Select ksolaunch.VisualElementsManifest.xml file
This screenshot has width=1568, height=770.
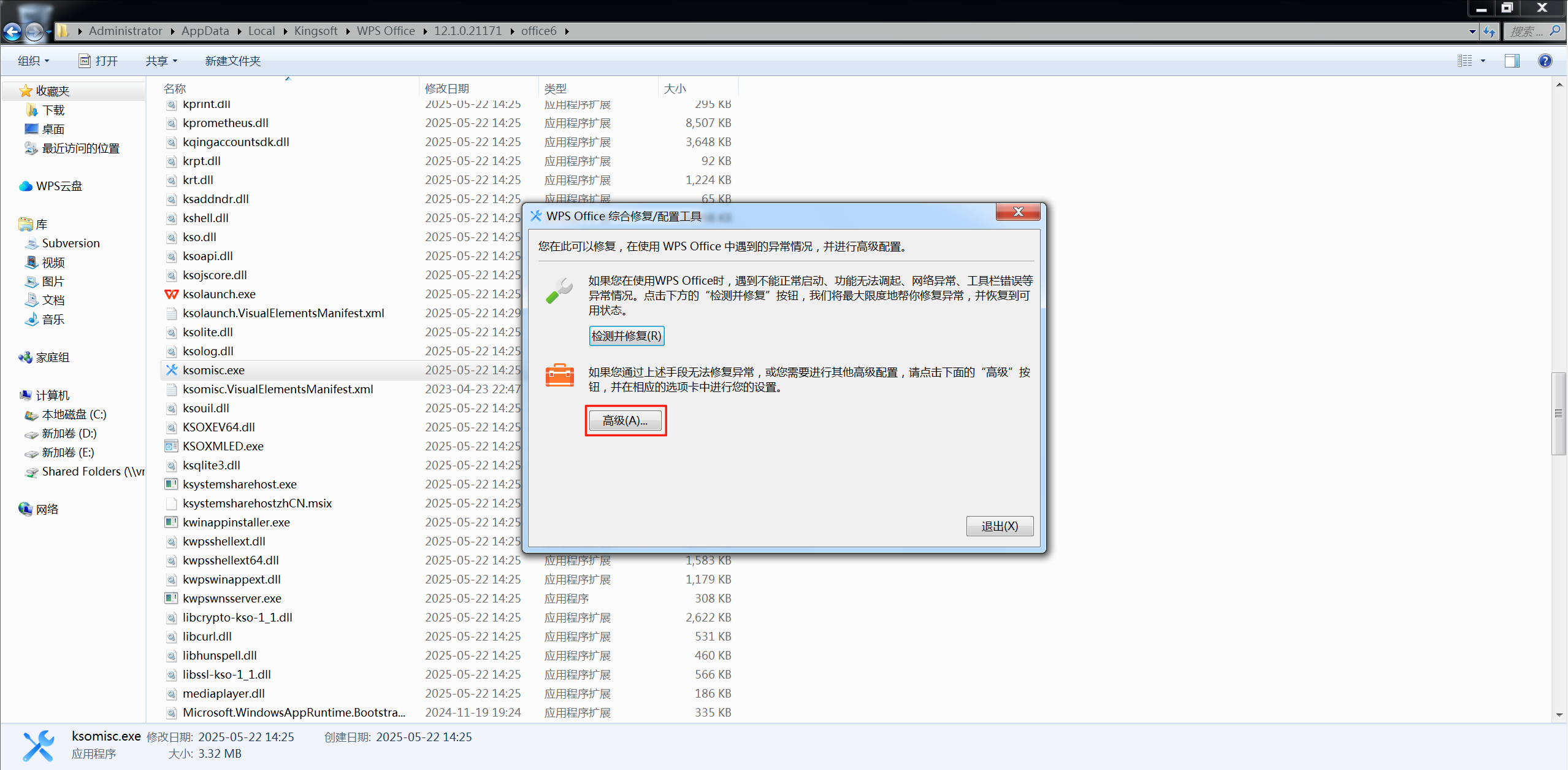coord(283,313)
